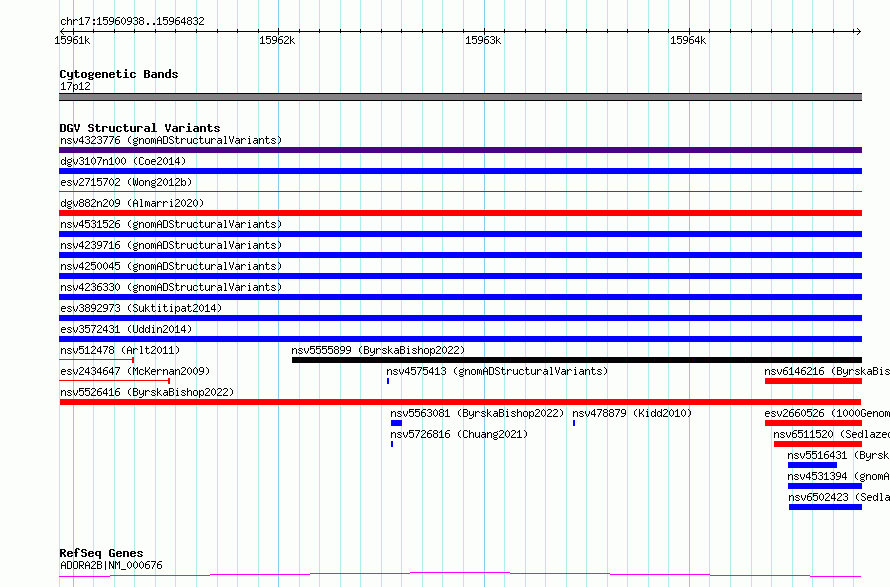Screen dimensions: 890x587
Task: Open variant nsv4250045 (gnomADStructuralVariants) label
Action: click(x=171, y=266)
